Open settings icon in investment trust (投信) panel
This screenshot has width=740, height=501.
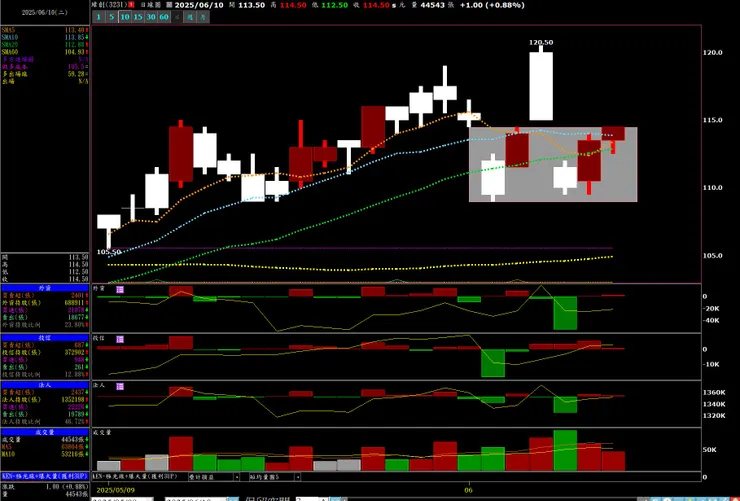(120, 339)
